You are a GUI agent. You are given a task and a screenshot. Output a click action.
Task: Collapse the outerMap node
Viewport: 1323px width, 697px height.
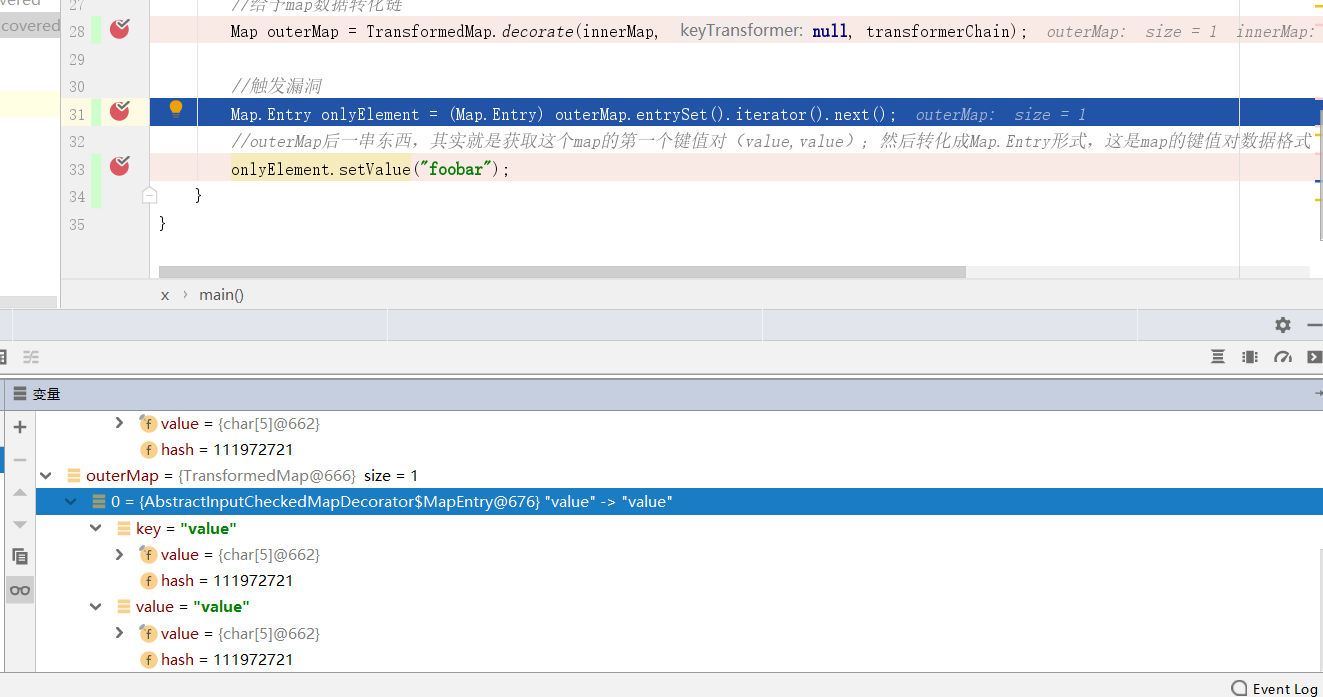click(x=46, y=476)
